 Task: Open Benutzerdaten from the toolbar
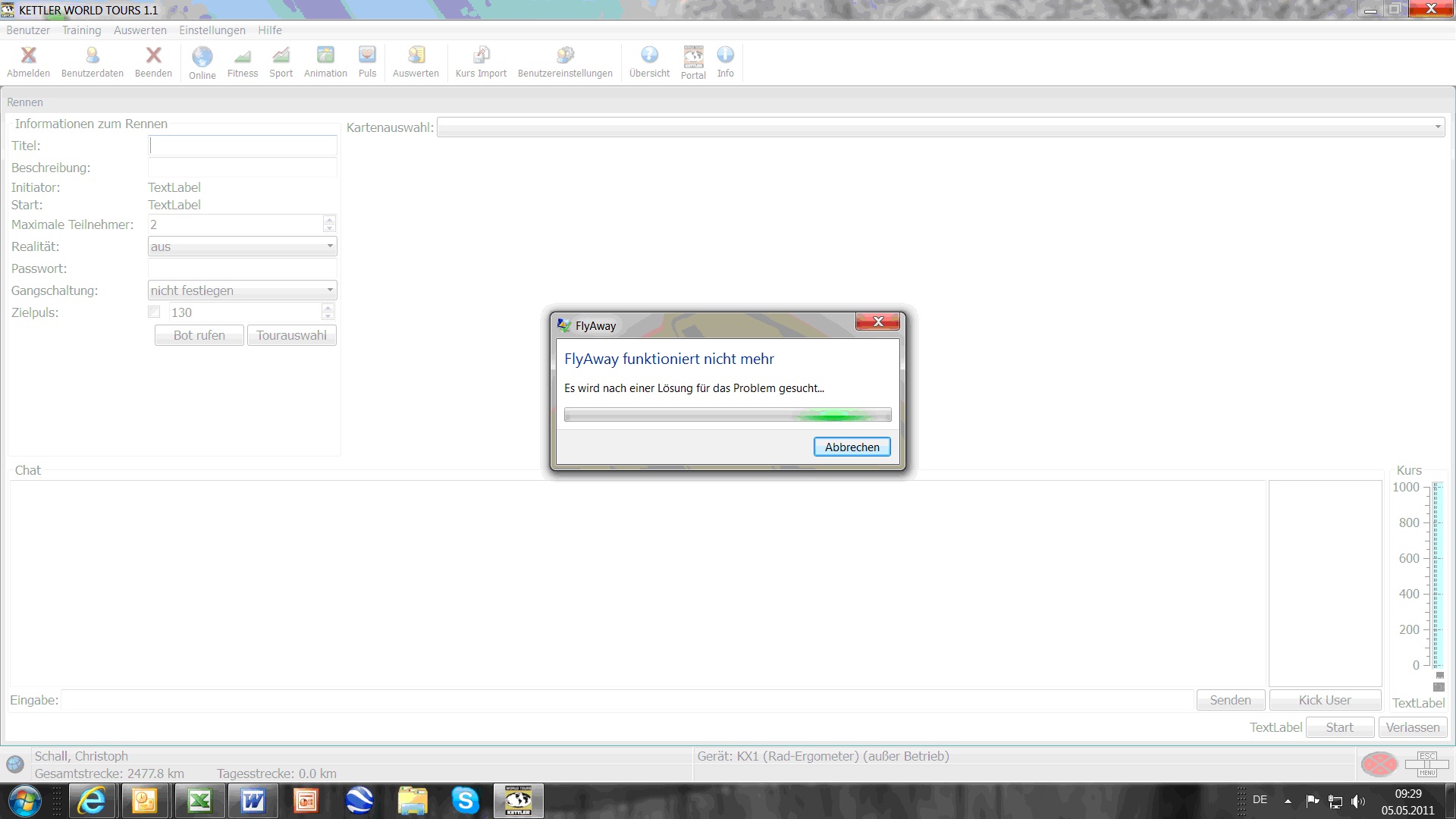[x=92, y=61]
